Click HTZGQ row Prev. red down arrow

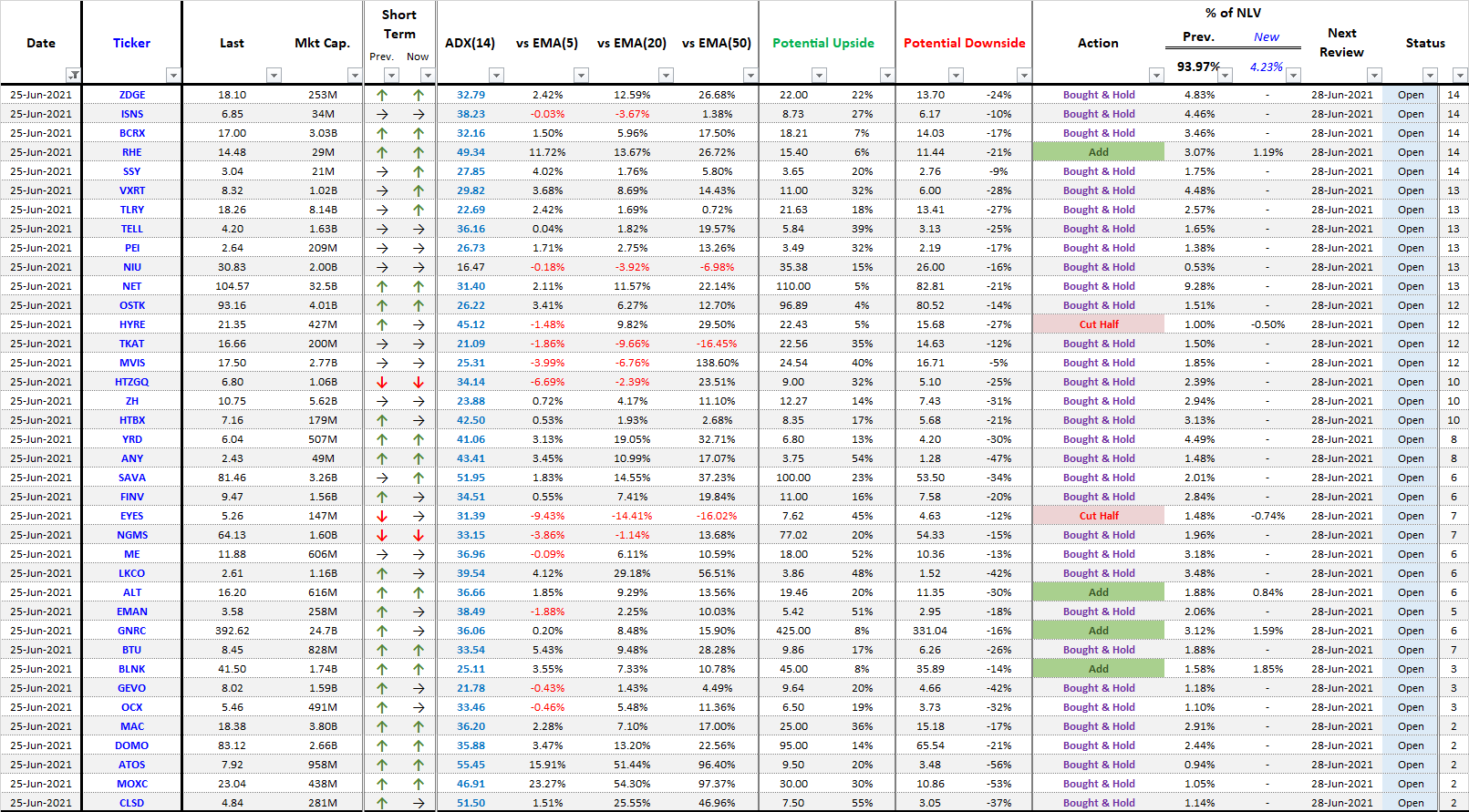pyautogui.click(x=382, y=382)
